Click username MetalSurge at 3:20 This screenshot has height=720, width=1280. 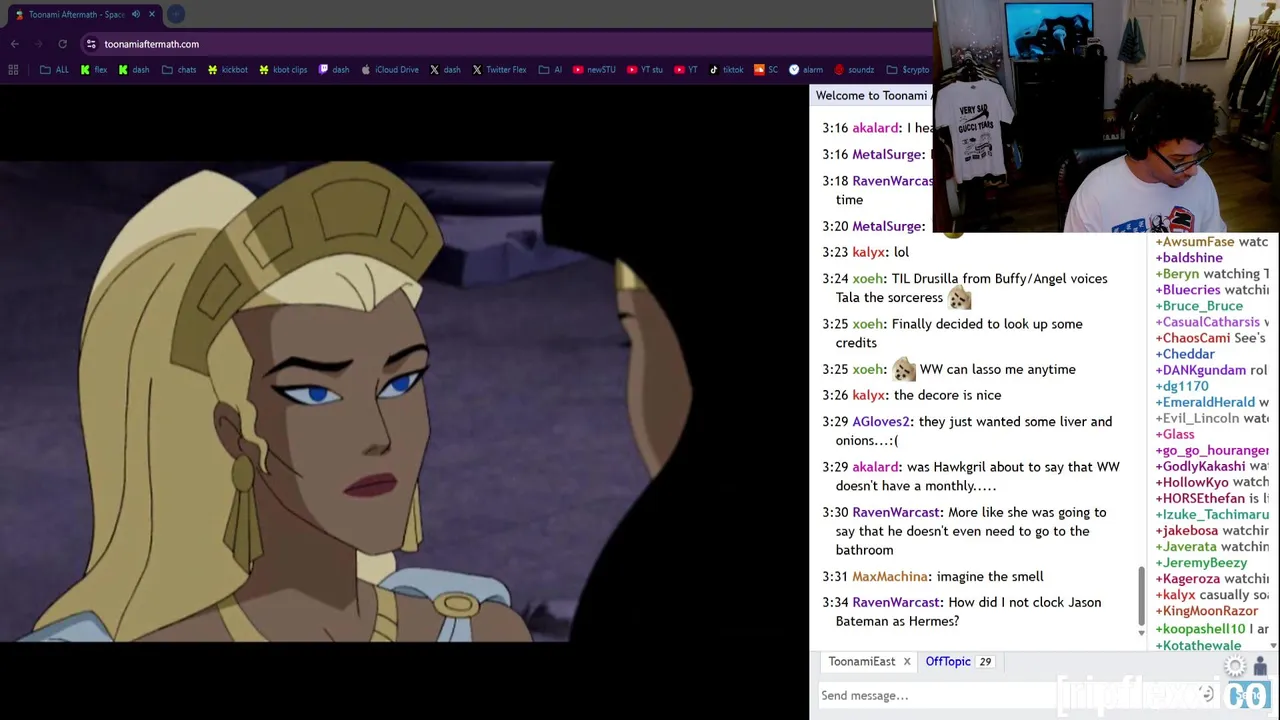[889, 227]
